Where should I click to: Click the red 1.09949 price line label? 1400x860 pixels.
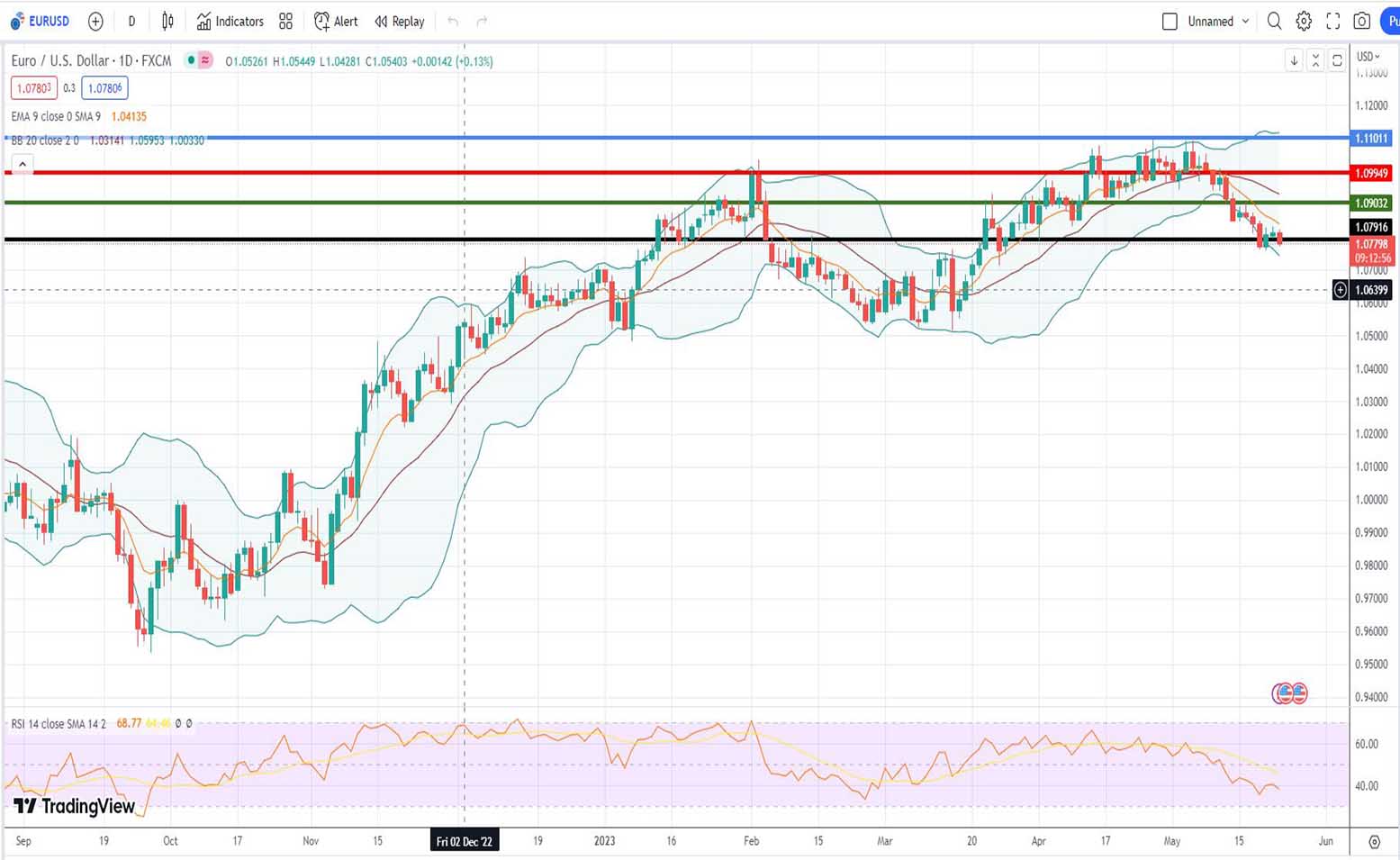(1371, 173)
